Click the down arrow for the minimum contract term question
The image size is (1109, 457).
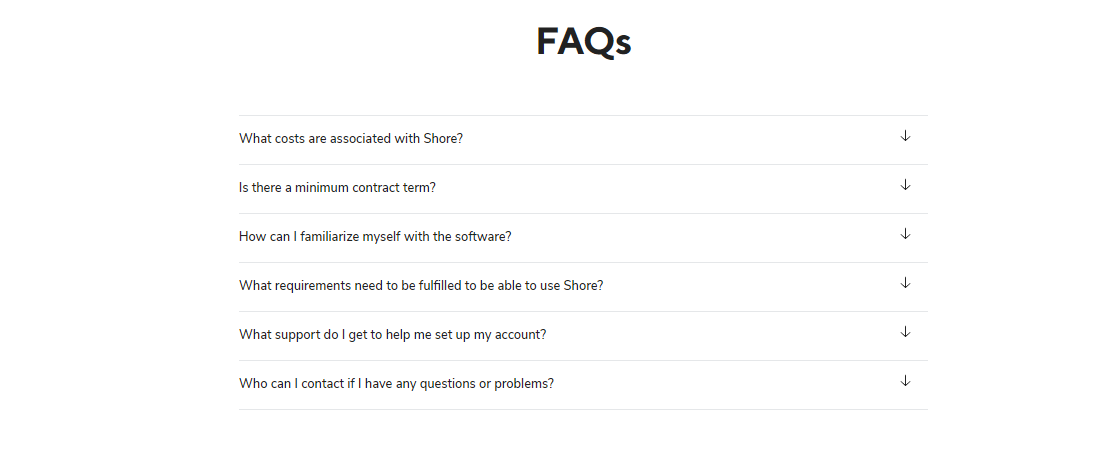(x=905, y=185)
